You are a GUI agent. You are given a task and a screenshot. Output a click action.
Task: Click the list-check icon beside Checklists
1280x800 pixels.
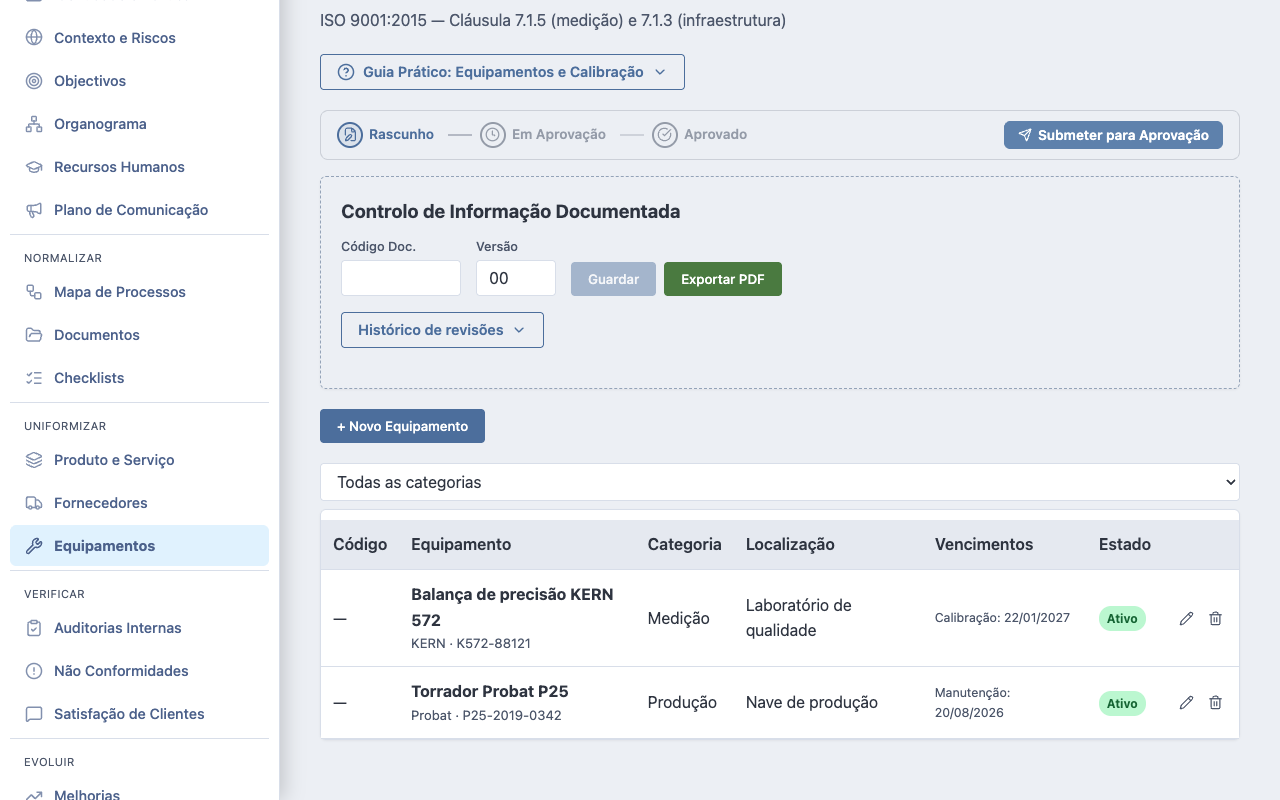pos(34,378)
